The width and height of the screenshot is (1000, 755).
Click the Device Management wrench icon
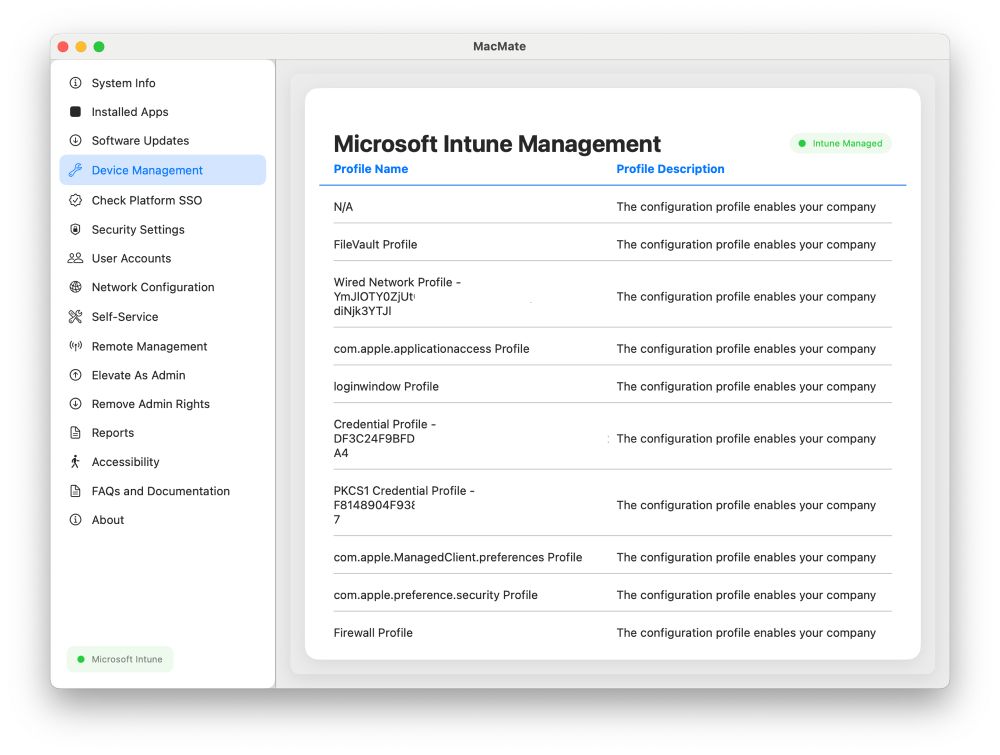coord(75,170)
